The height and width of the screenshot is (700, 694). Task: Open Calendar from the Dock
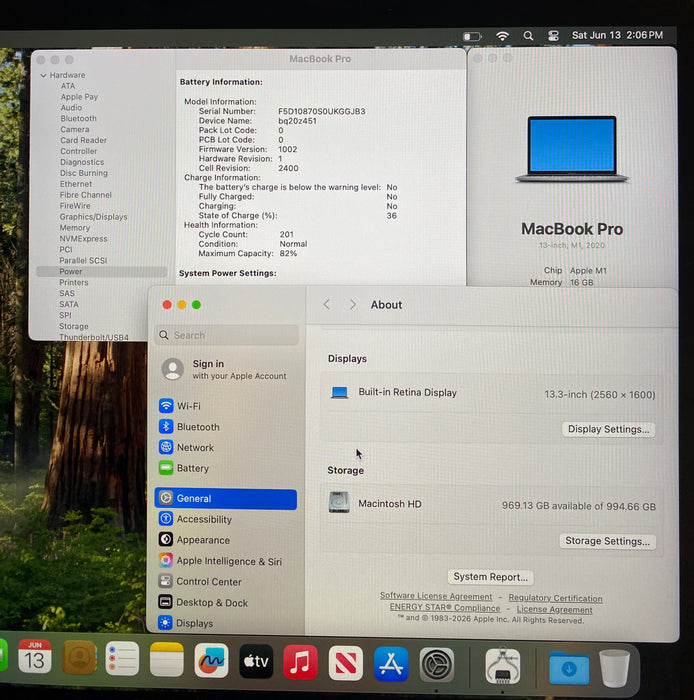pos(34,656)
